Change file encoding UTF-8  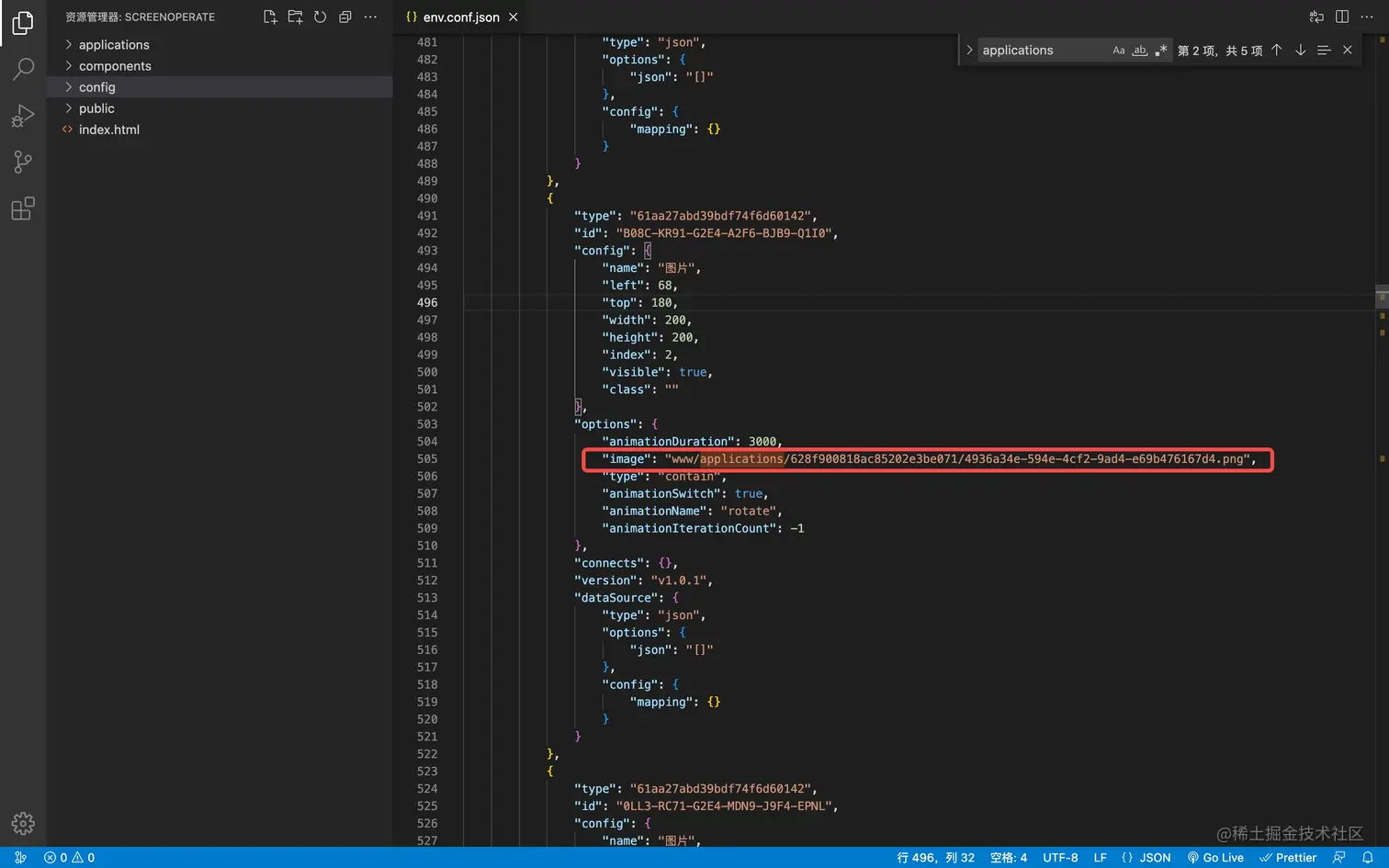1060,857
